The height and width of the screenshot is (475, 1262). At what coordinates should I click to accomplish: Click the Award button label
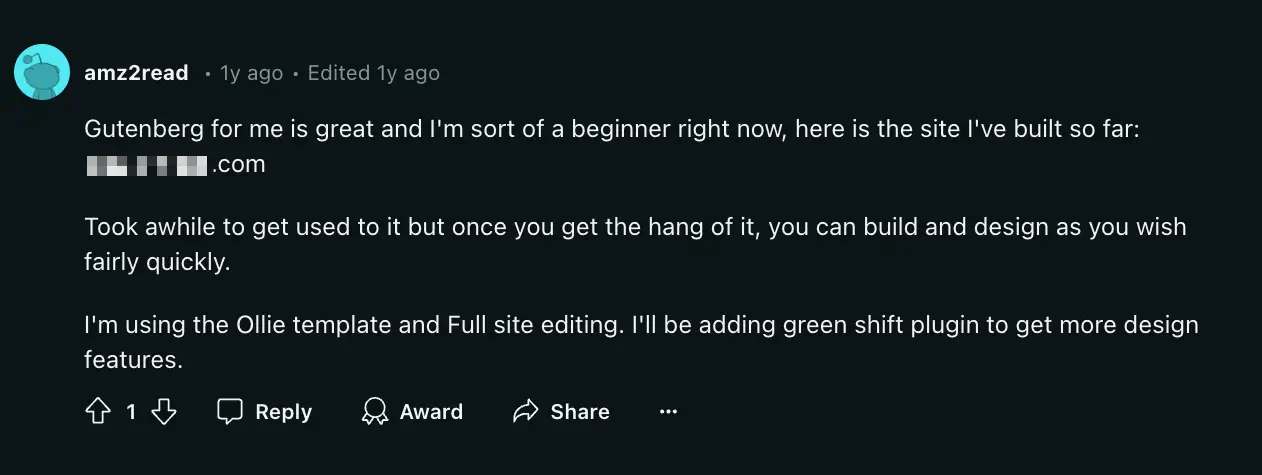[431, 412]
